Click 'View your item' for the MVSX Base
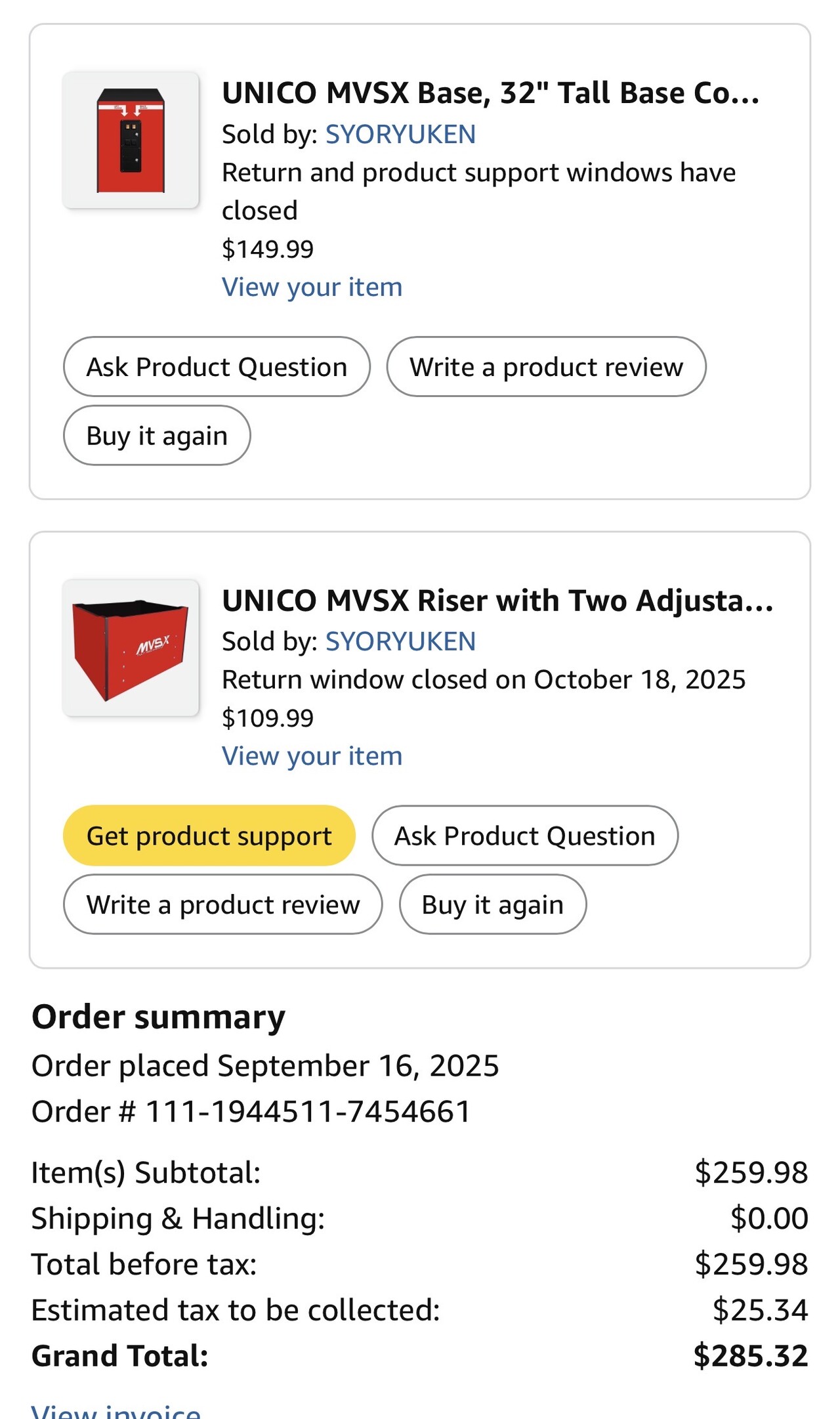 [312, 287]
